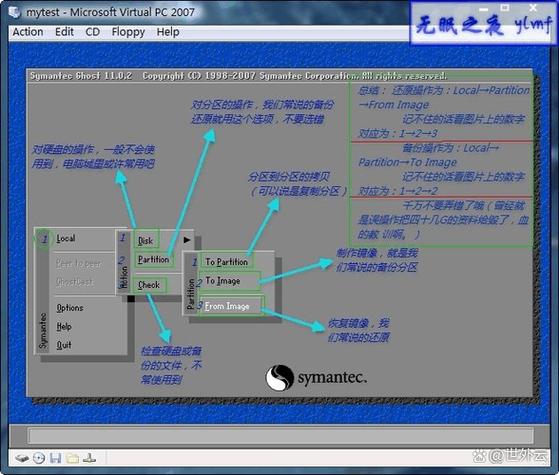This screenshot has width=559, height=475.
Task: Click the Symantec Ghost 11.0.2 copyright text
Action: point(238,76)
